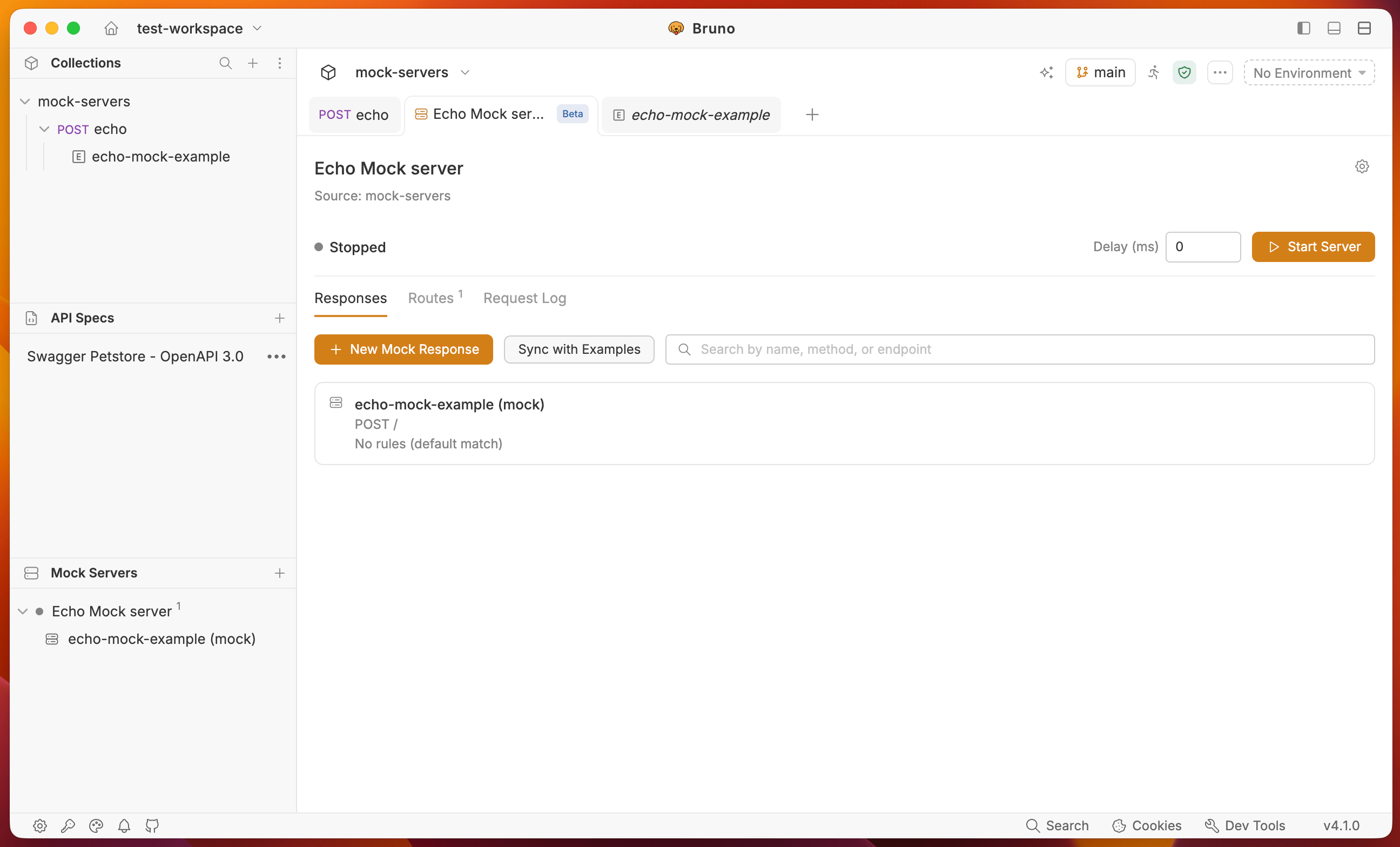Toggle the left sidebar layout icon
The width and height of the screenshot is (1400, 847).
[1303, 28]
